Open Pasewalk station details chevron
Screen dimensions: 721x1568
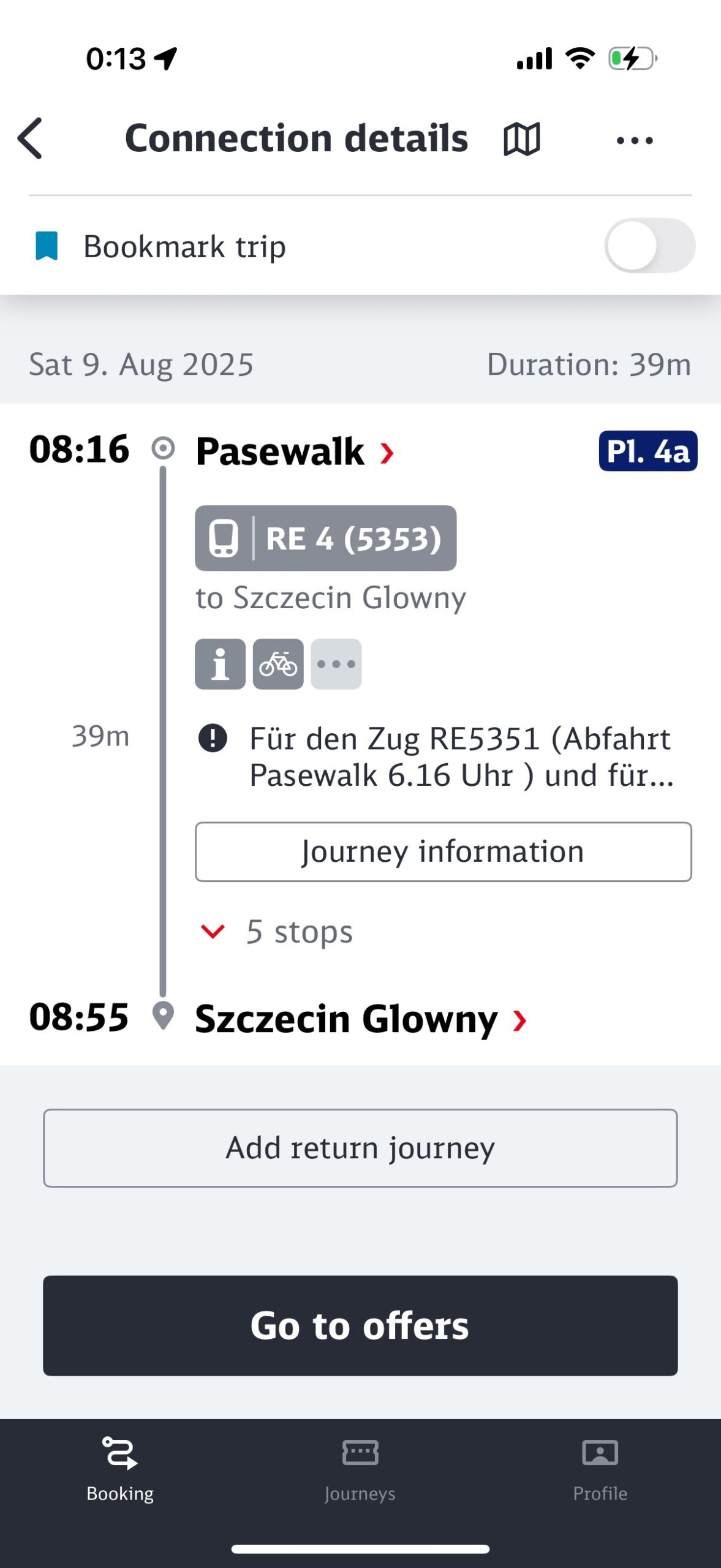[387, 453]
